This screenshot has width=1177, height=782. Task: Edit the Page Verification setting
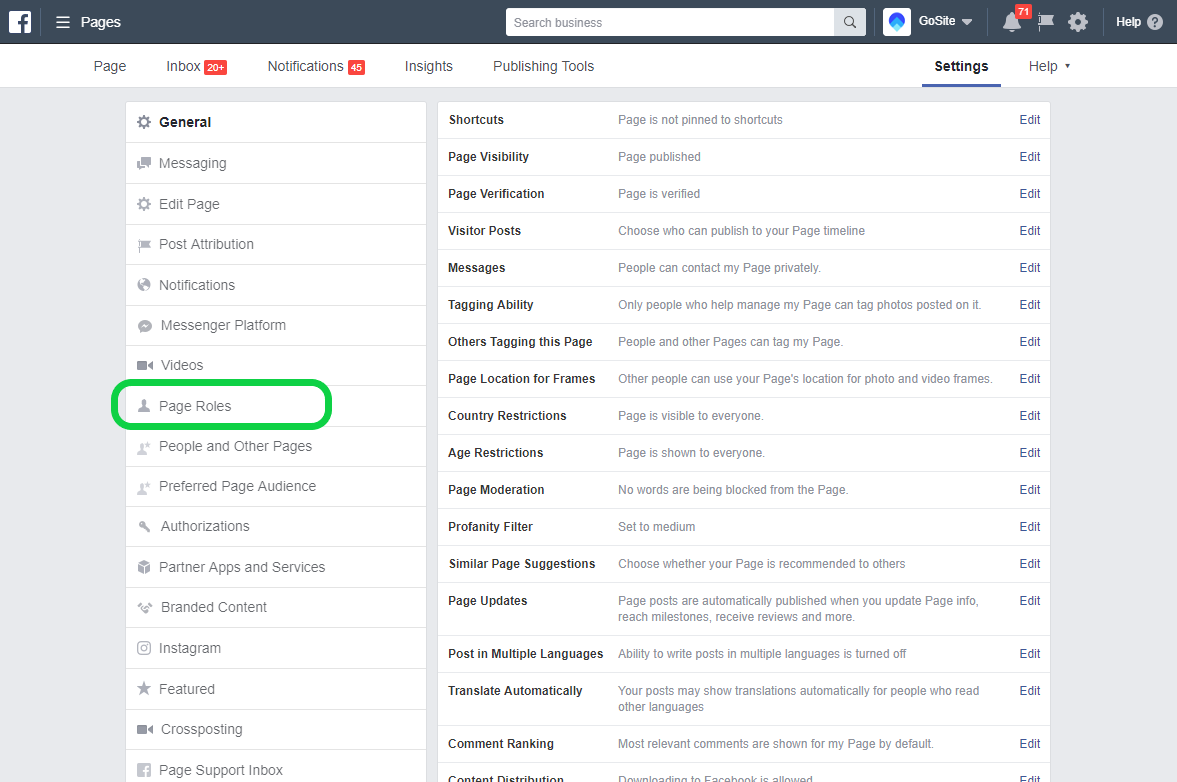[x=1029, y=194]
